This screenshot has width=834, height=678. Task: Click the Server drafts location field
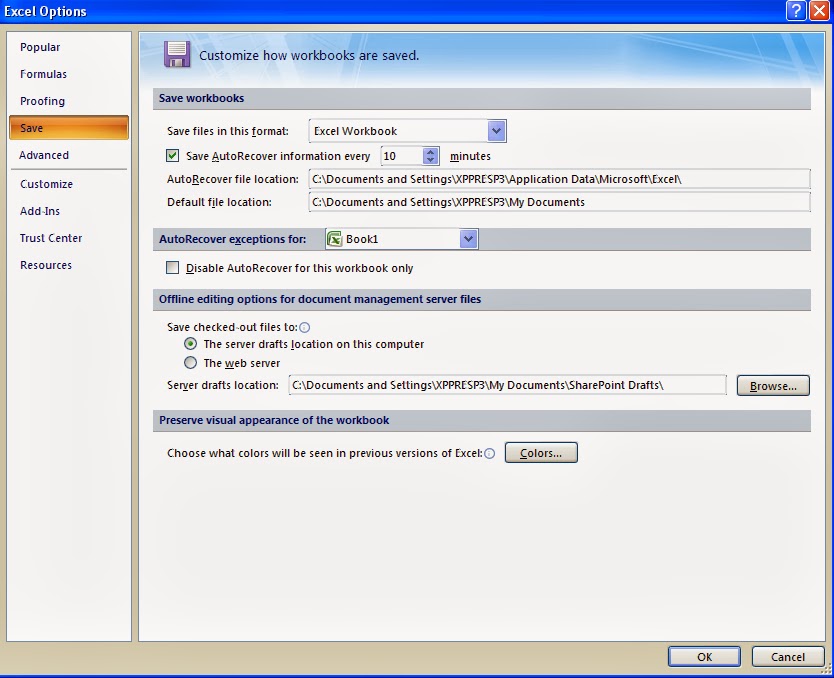pyautogui.click(x=507, y=385)
